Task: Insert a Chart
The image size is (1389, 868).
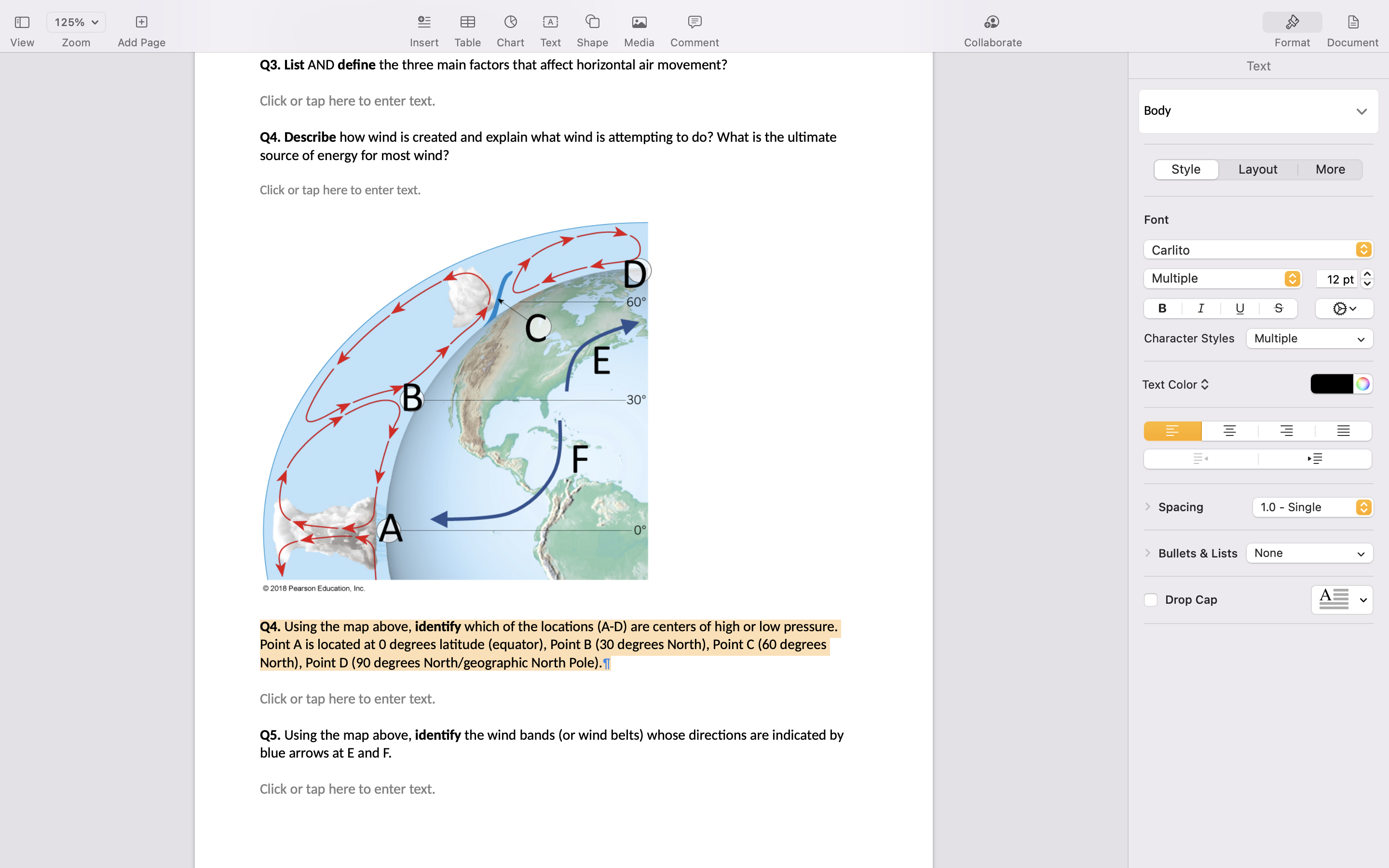Action: click(510, 22)
